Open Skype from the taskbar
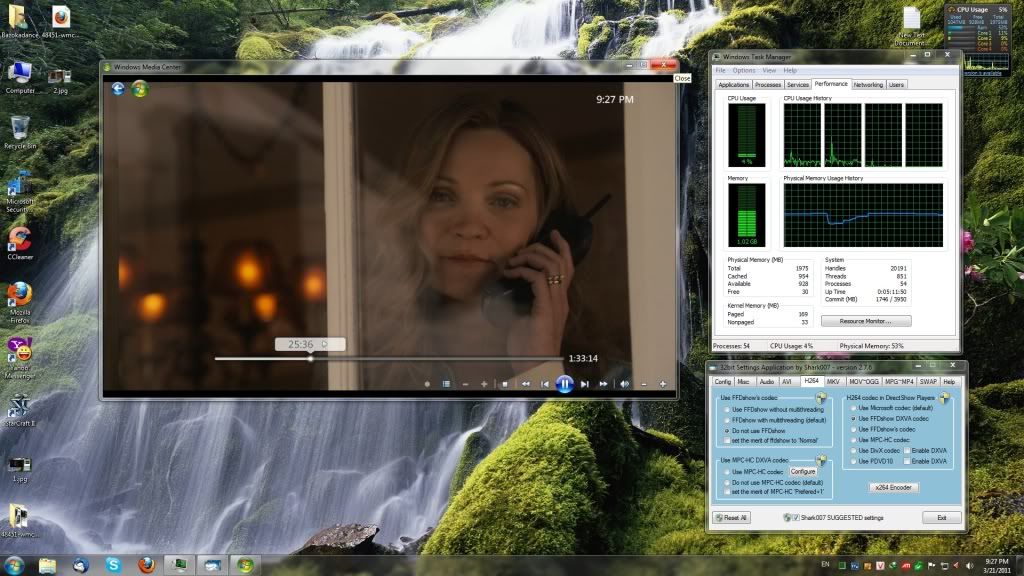 click(114, 565)
